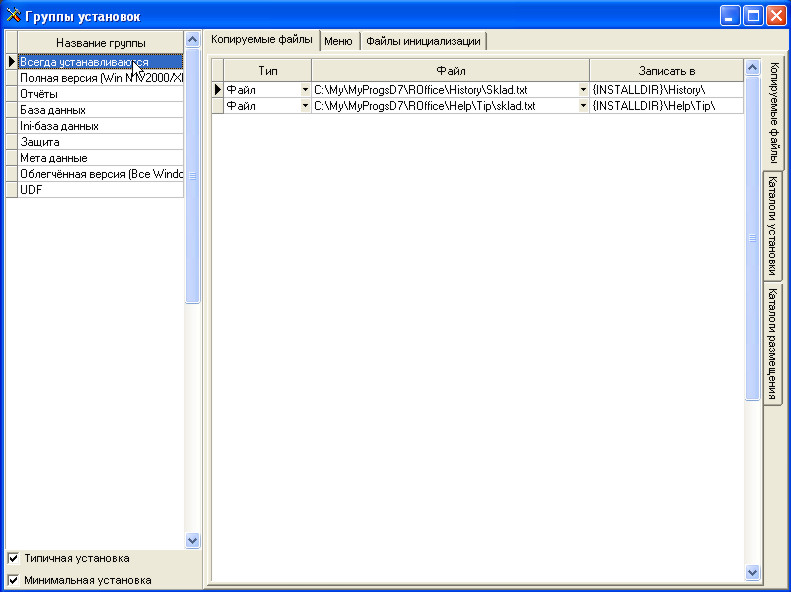791x592 pixels.
Task: Click row indicator arrow in files grid
Action: (x=218, y=90)
